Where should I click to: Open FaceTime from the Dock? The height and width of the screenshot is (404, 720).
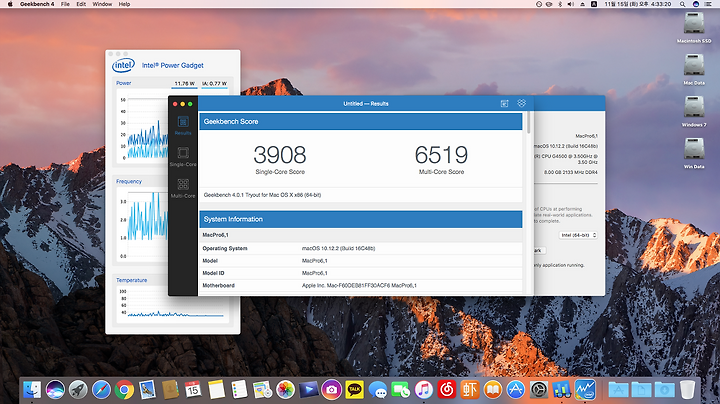(400, 390)
